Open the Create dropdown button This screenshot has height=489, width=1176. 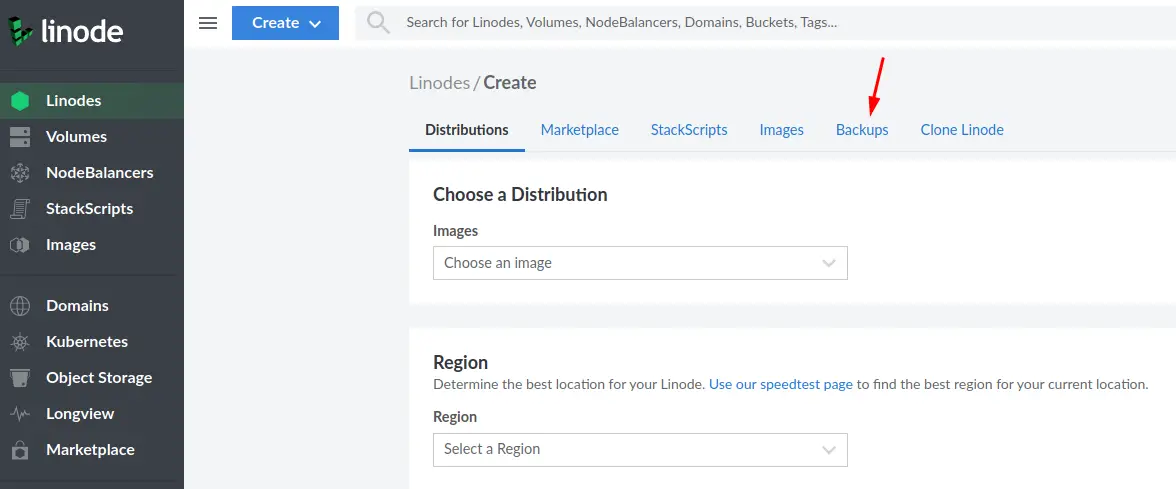tap(286, 23)
